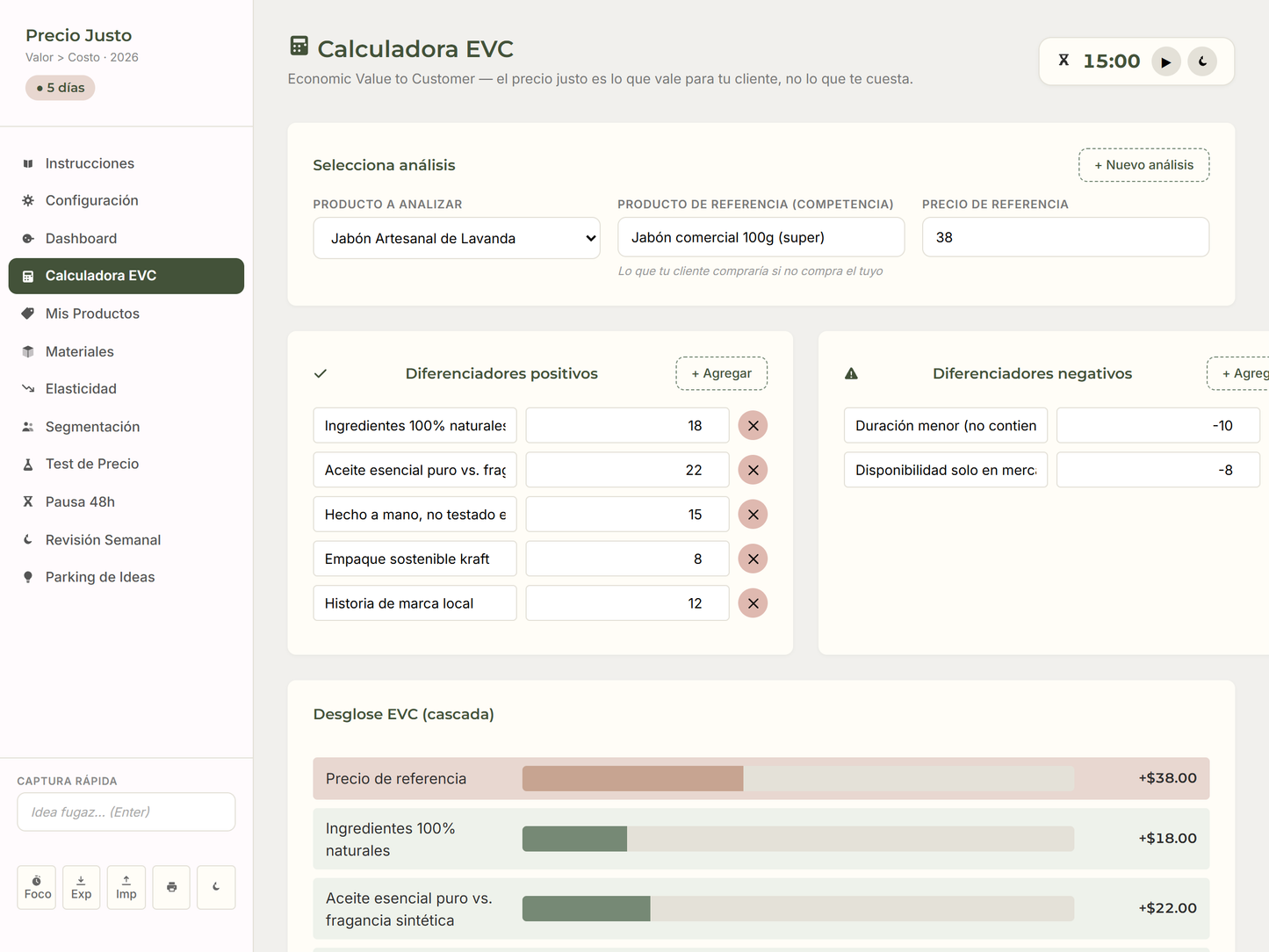Open Mis Productos section
1269x952 pixels.
click(x=126, y=314)
